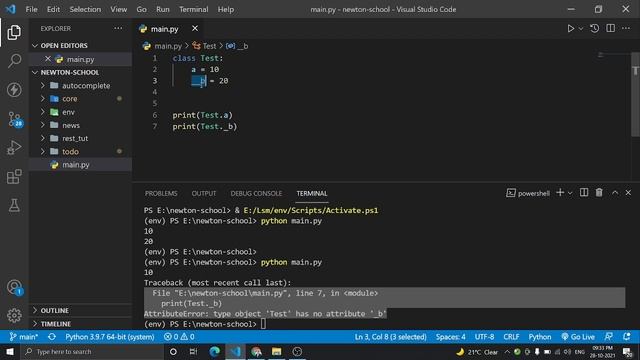Expand the env folder
The image size is (640, 360).
click(80, 112)
